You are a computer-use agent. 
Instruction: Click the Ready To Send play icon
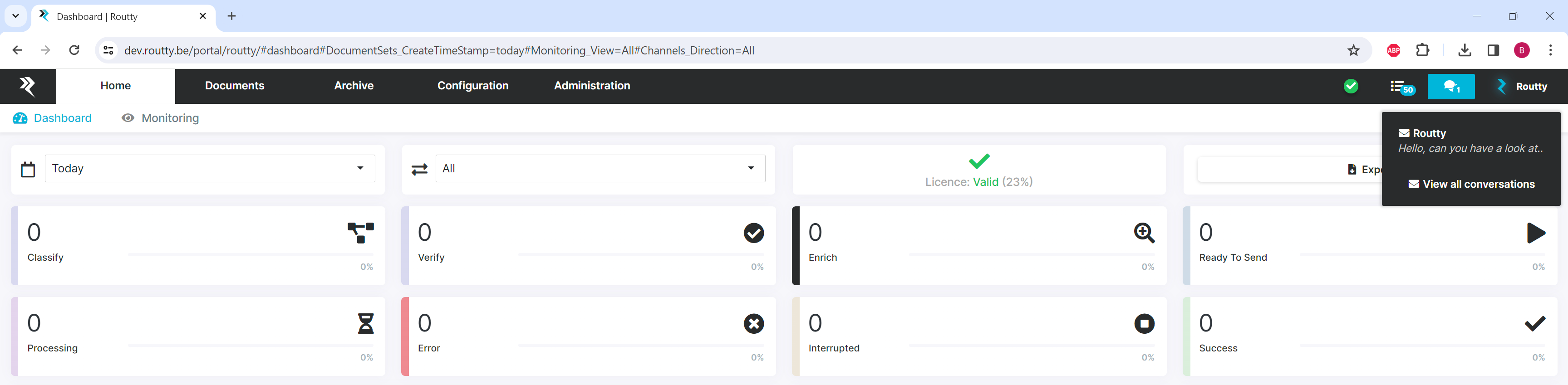coord(1535,233)
